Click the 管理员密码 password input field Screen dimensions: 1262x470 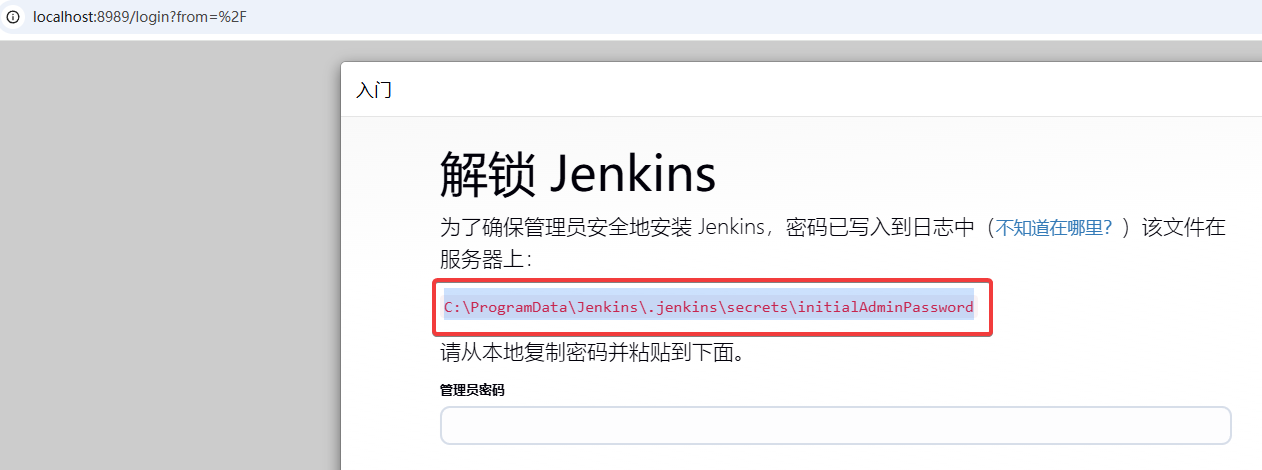coord(835,425)
